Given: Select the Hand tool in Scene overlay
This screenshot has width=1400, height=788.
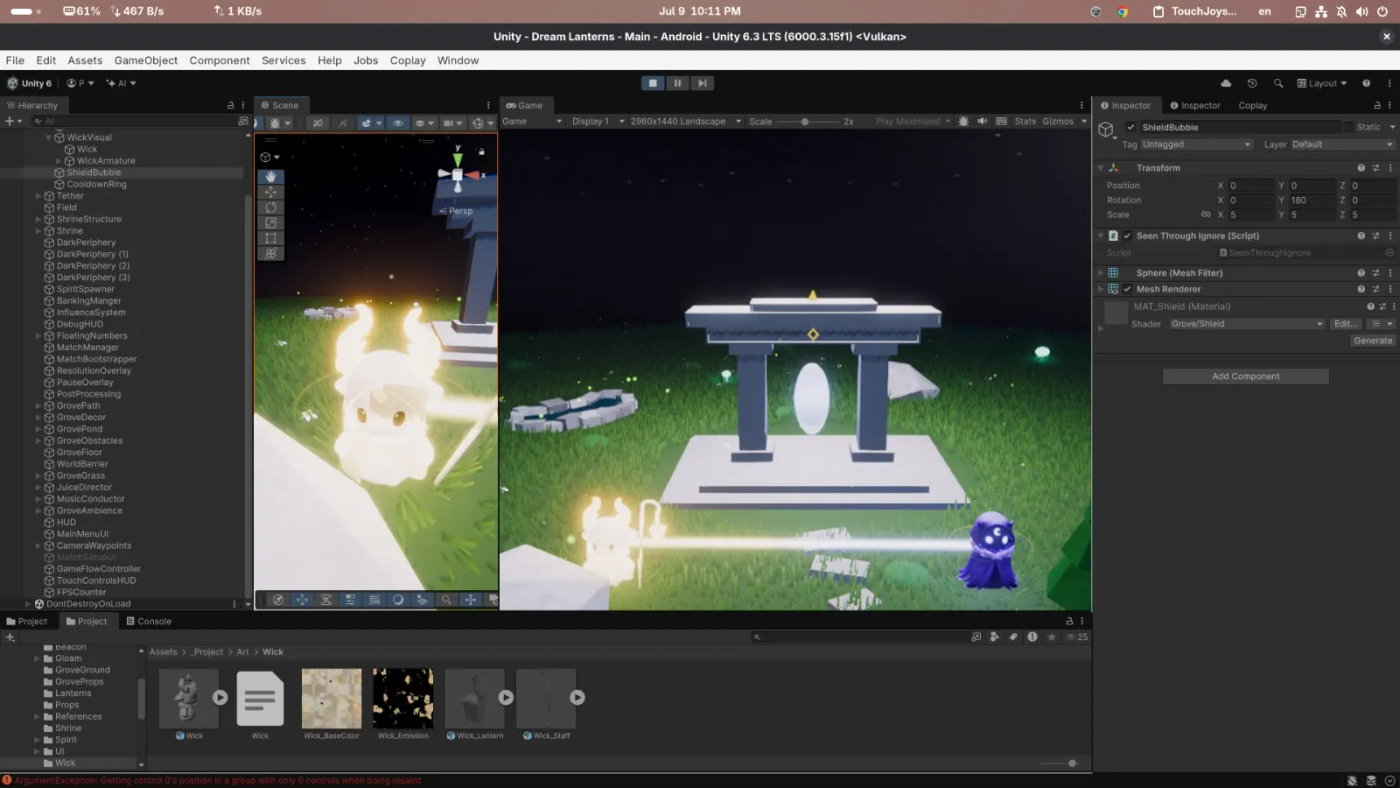Looking at the screenshot, I should click(x=270, y=176).
